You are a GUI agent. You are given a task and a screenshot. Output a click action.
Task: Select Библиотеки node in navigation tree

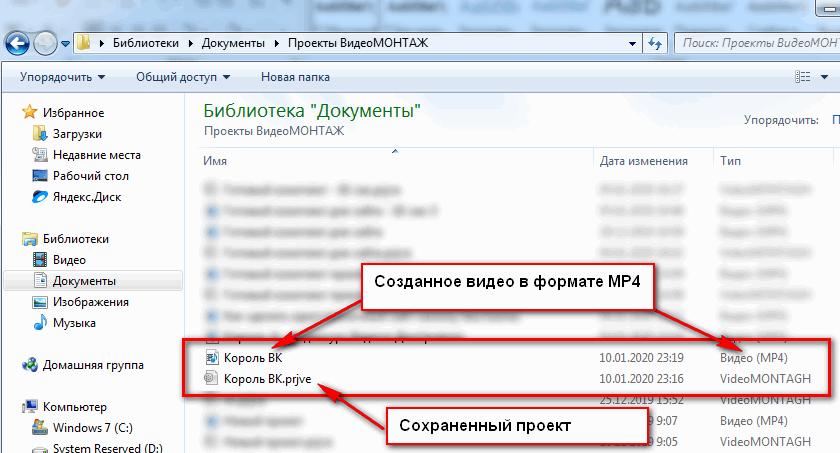click(76, 239)
